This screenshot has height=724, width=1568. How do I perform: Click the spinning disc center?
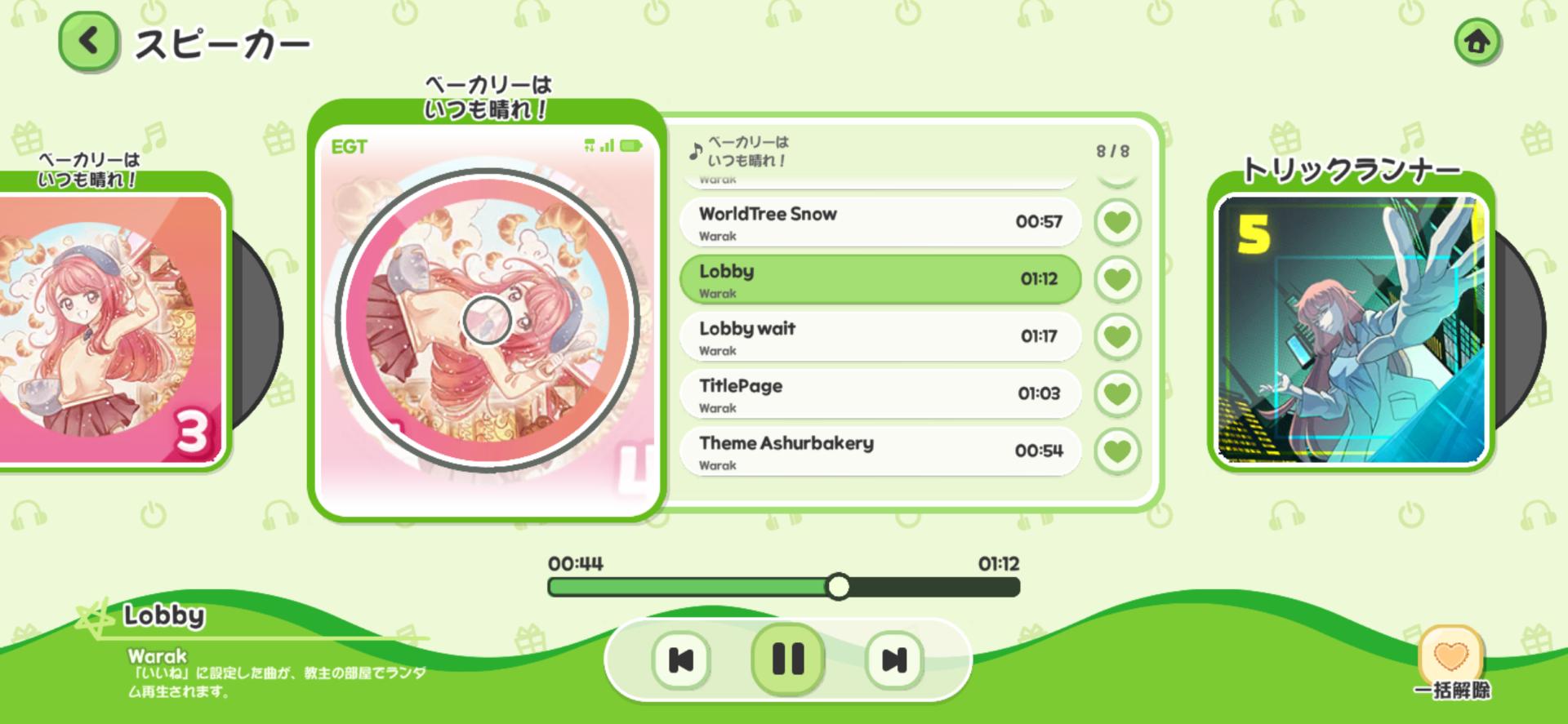(x=487, y=320)
